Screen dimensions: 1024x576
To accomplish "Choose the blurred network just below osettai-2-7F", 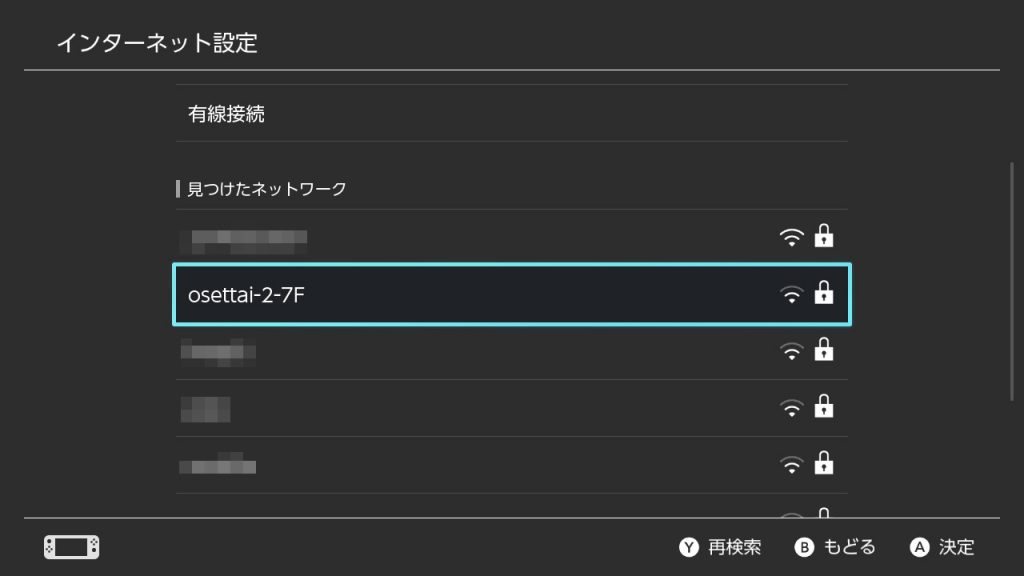I will pyautogui.click(x=512, y=351).
